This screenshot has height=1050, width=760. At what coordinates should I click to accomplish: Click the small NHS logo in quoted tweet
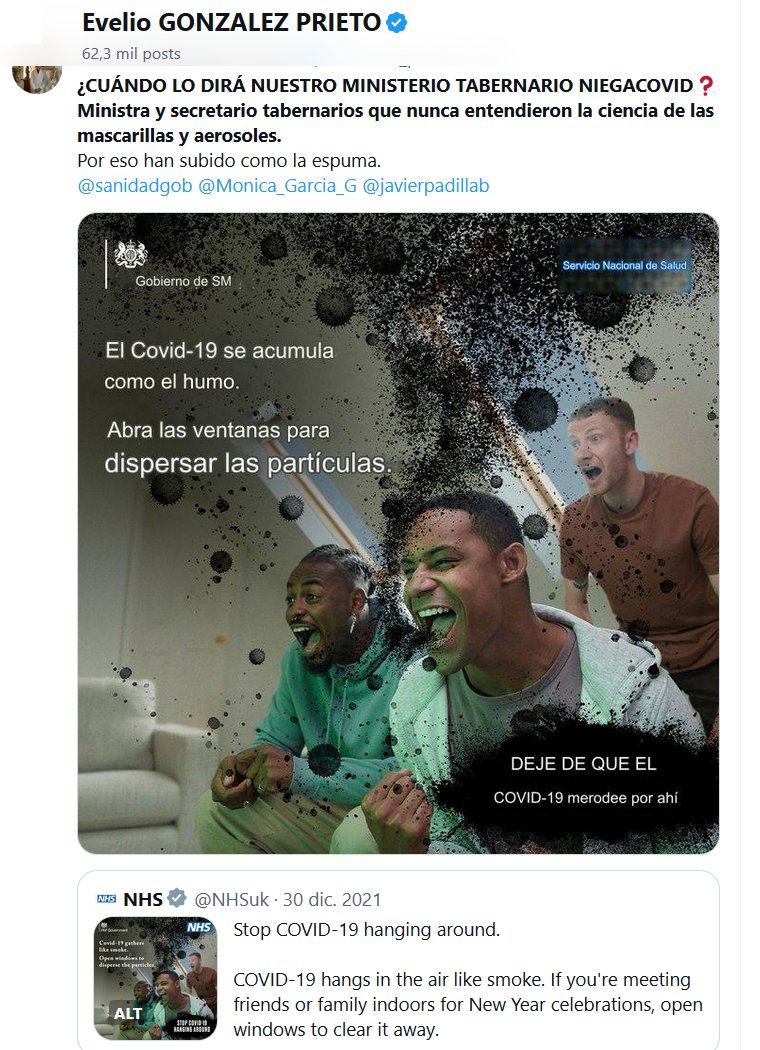[x=106, y=899]
